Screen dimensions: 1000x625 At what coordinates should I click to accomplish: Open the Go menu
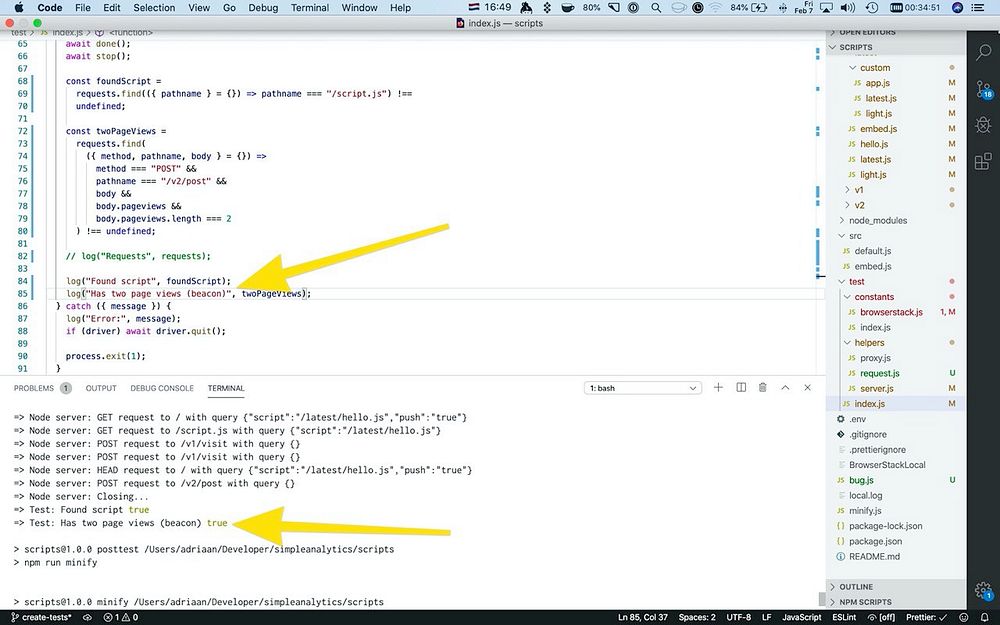point(230,8)
